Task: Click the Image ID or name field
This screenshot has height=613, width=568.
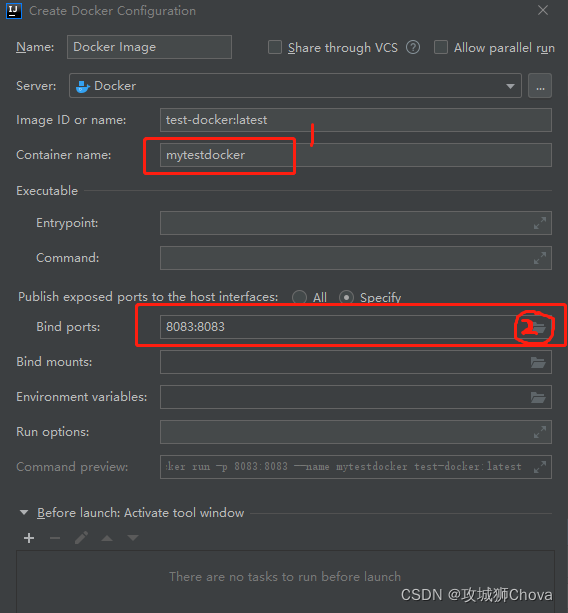Action: [356, 120]
